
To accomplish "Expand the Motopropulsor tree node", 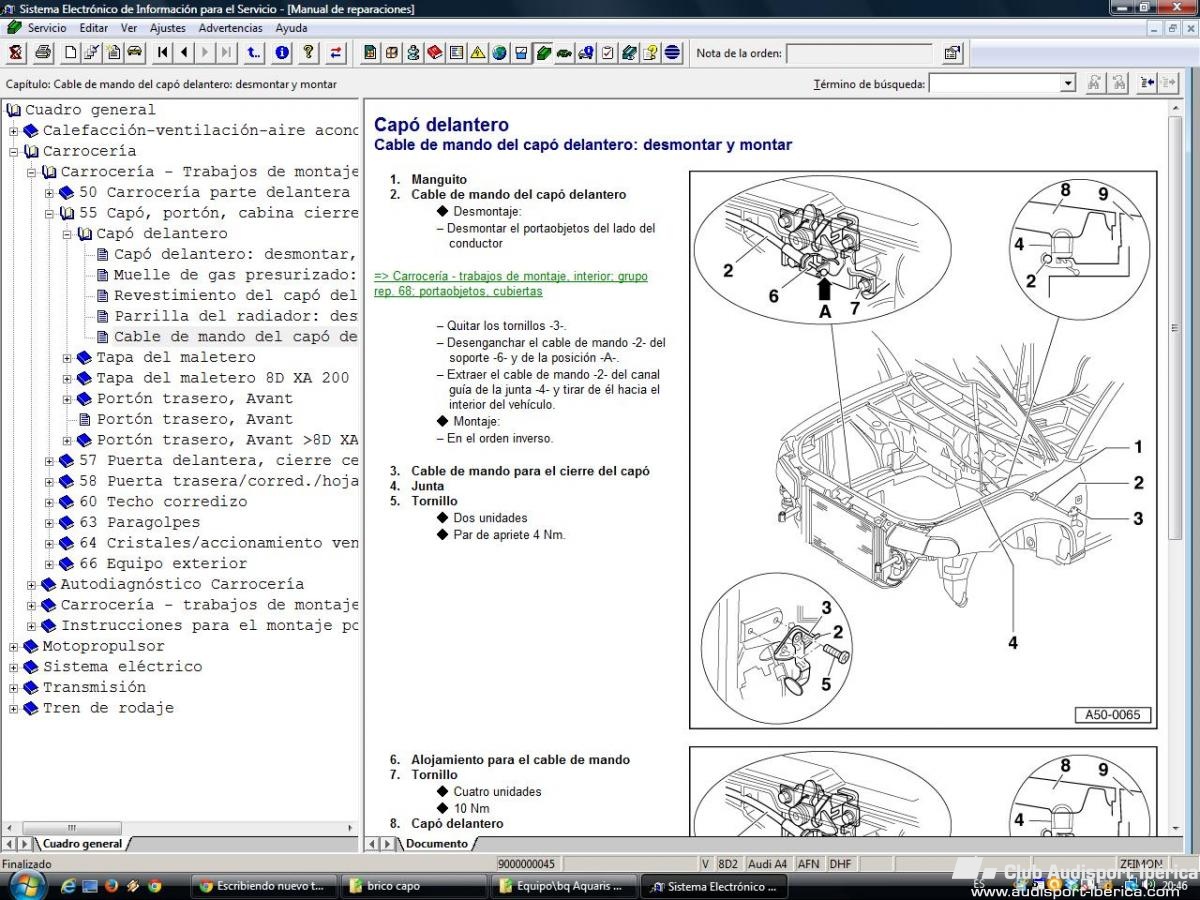I will click(14, 647).
